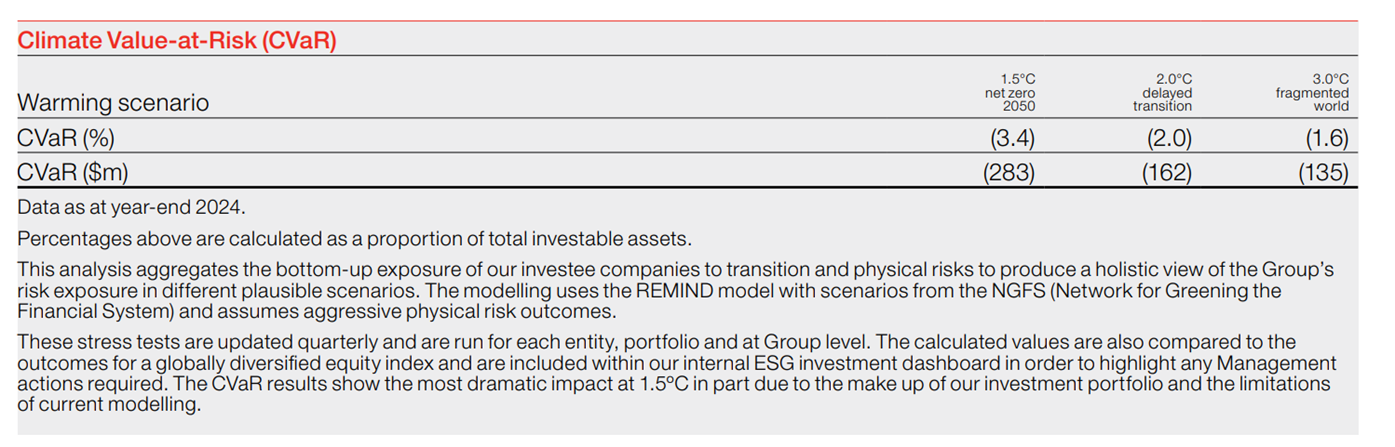Select the 'Network for Greening the' text
This screenshot has width=1395, height=447.
(x=1181, y=291)
